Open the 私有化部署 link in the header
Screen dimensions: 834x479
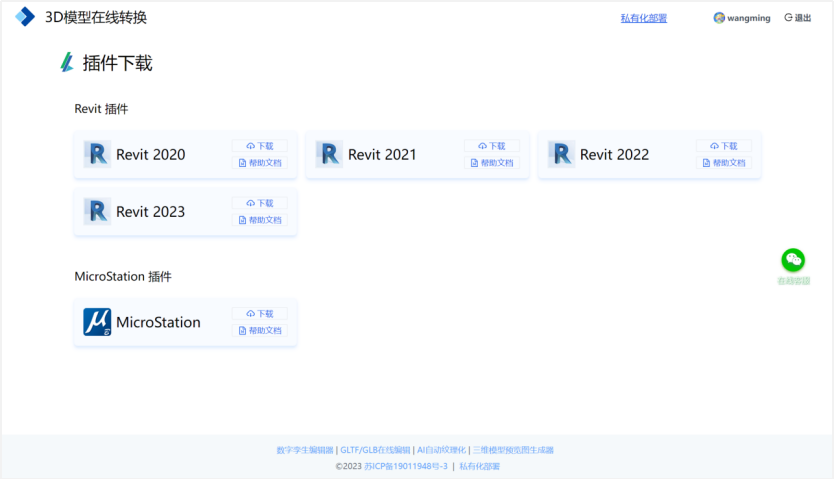click(644, 18)
